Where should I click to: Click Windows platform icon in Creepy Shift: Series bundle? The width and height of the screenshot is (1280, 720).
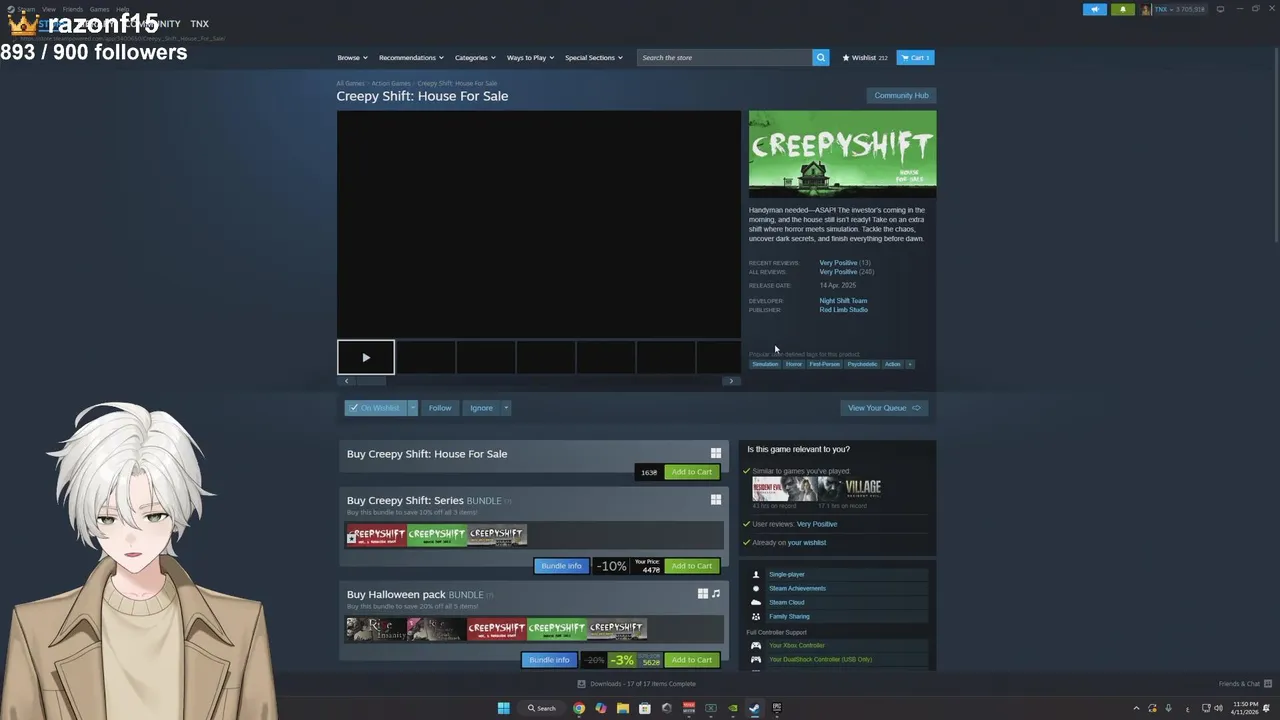[x=716, y=500]
